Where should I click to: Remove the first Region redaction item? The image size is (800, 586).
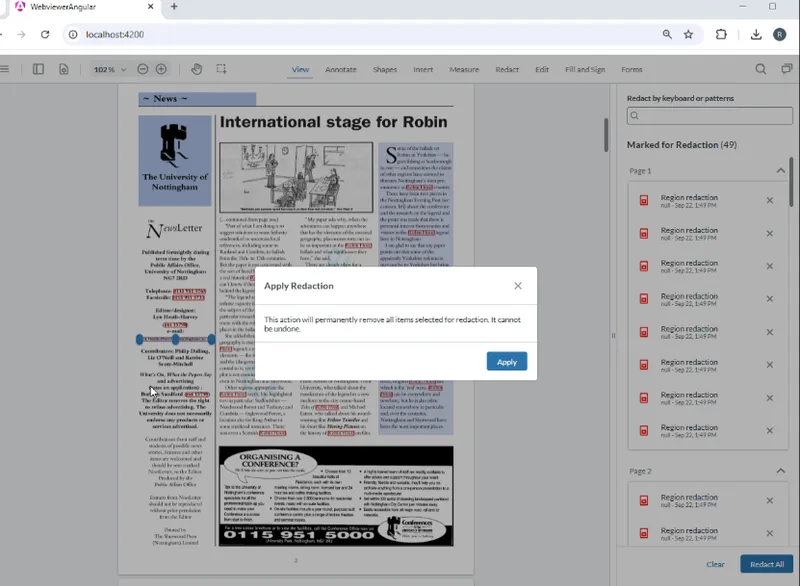[x=769, y=201]
